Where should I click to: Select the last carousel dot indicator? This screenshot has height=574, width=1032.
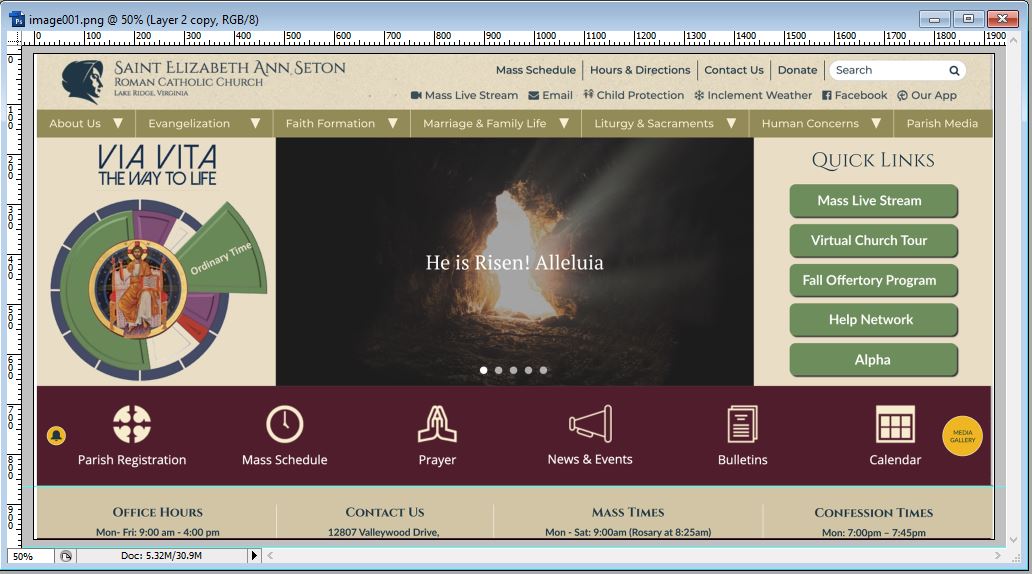pos(544,370)
